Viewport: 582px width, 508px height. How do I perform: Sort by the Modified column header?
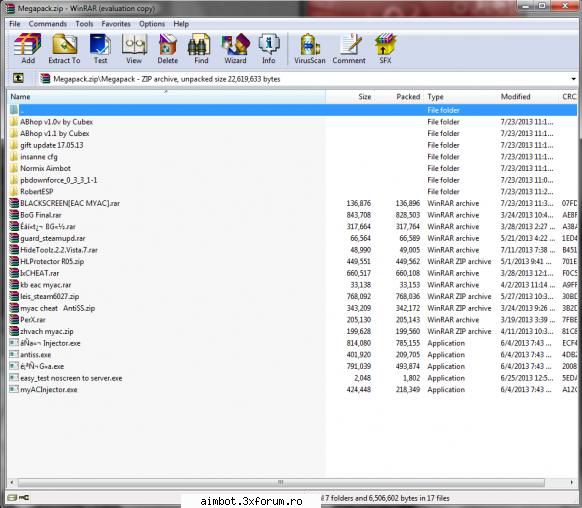pyautogui.click(x=528, y=96)
